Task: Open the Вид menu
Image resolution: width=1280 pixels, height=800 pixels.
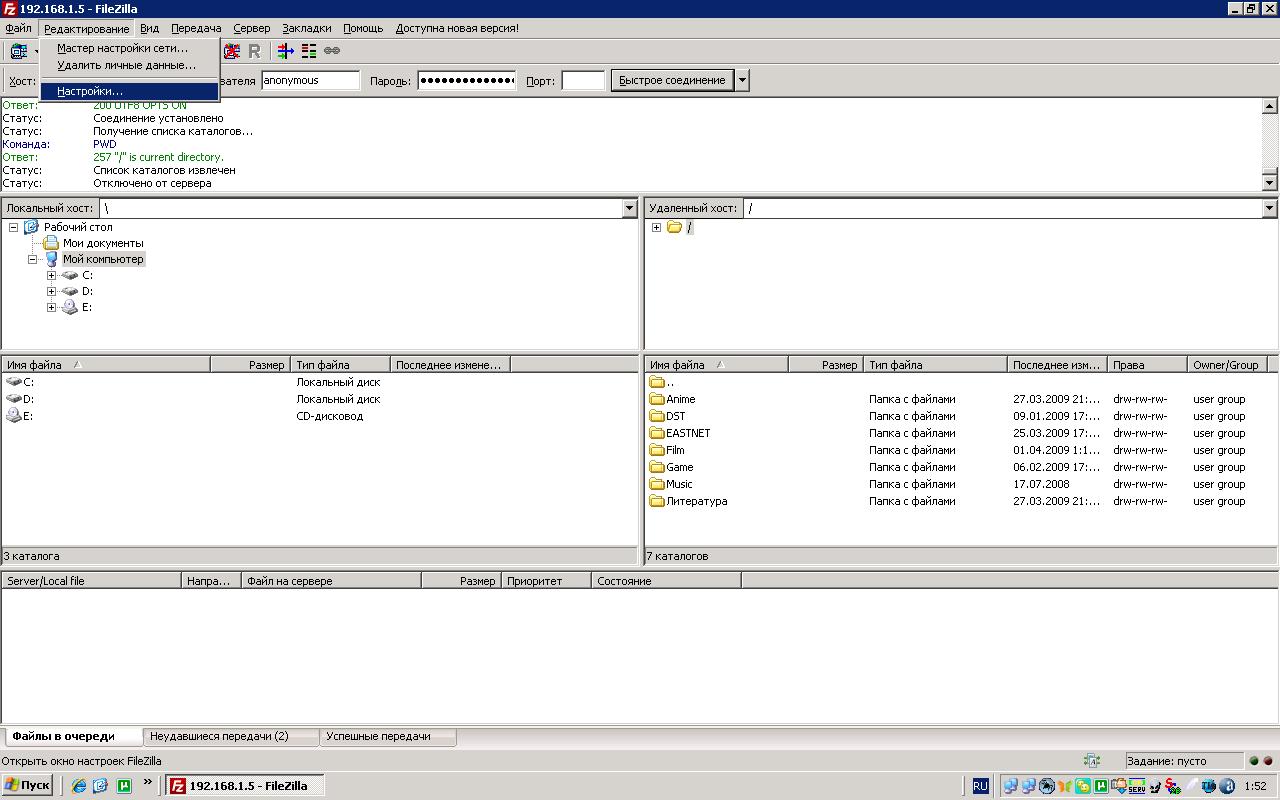Action: pyautogui.click(x=150, y=28)
